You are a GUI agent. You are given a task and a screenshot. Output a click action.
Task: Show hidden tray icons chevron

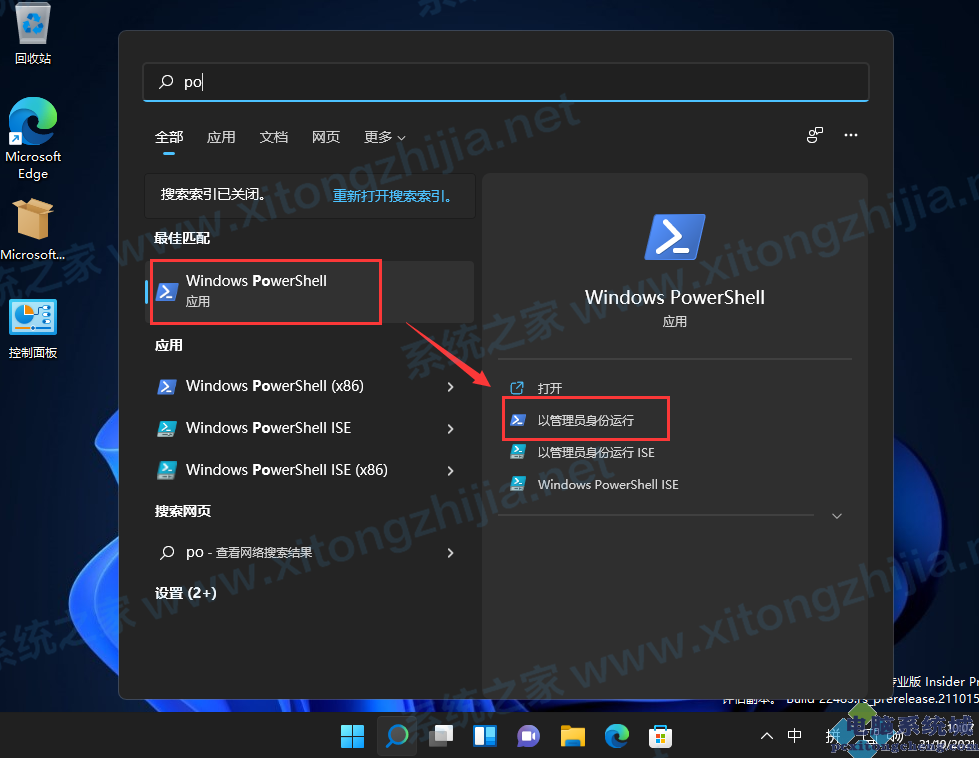tap(767, 736)
